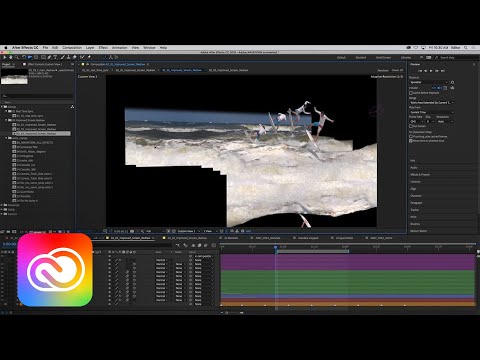
Task: Open the composition mini-flowchart in timeline
Action: click(x=178, y=245)
